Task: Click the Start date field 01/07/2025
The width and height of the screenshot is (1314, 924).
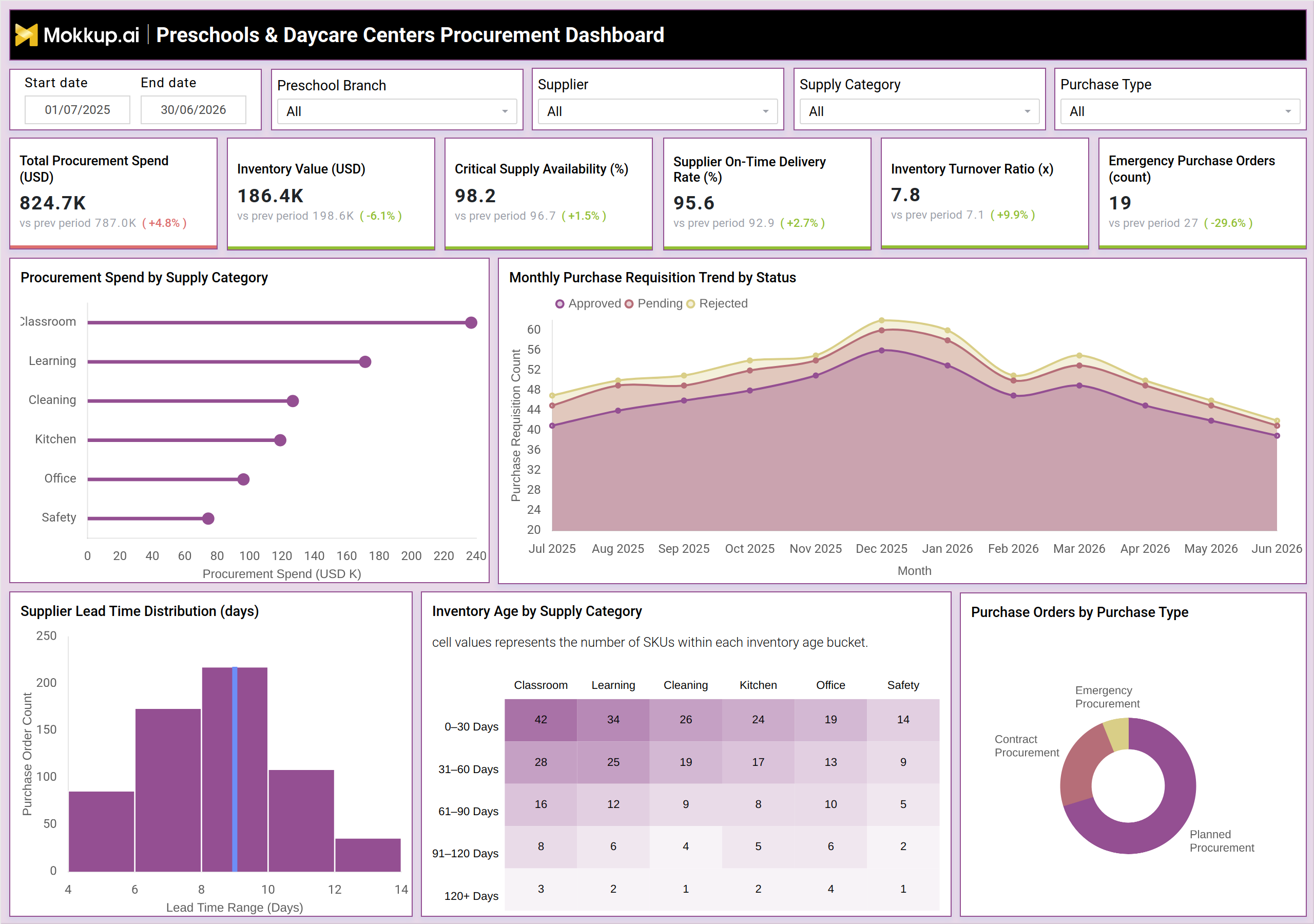Action: [78, 110]
